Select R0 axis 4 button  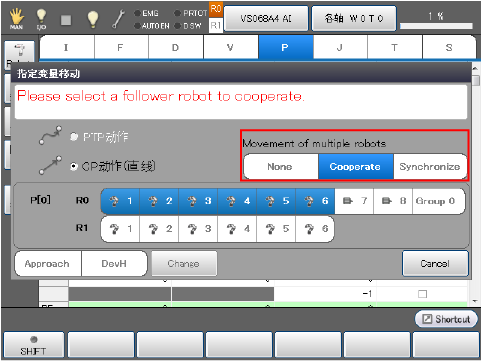pyautogui.click(x=237, y=201)
